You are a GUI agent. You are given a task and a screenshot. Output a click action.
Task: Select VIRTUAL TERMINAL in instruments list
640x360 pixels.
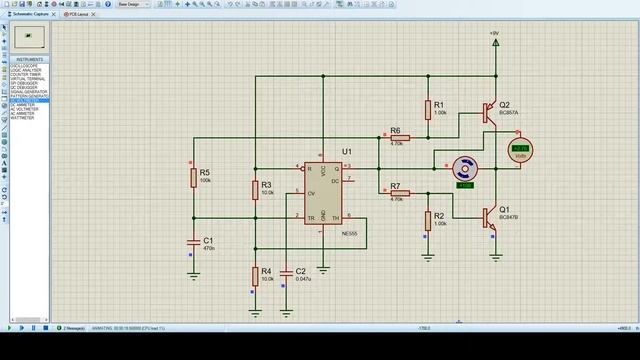pos(27,79)
